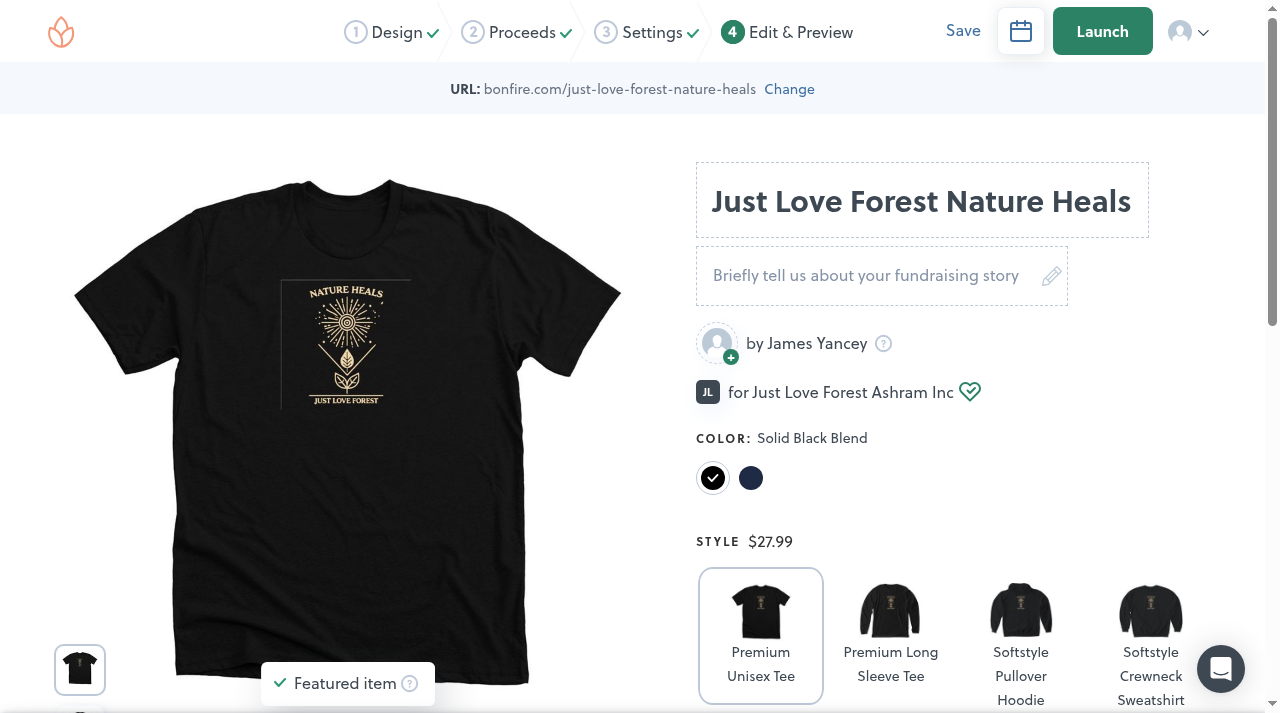
Task: Open the calendar schedule icon
Action: coord(1021,31)
